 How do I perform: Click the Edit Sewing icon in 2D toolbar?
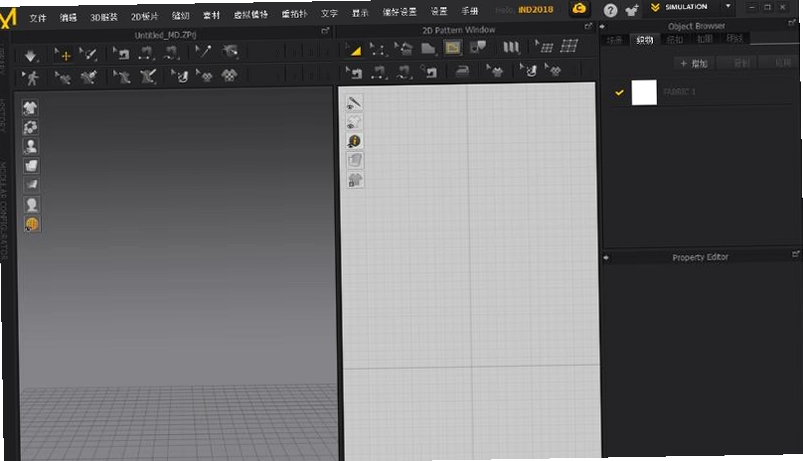[x=354, y=73]
